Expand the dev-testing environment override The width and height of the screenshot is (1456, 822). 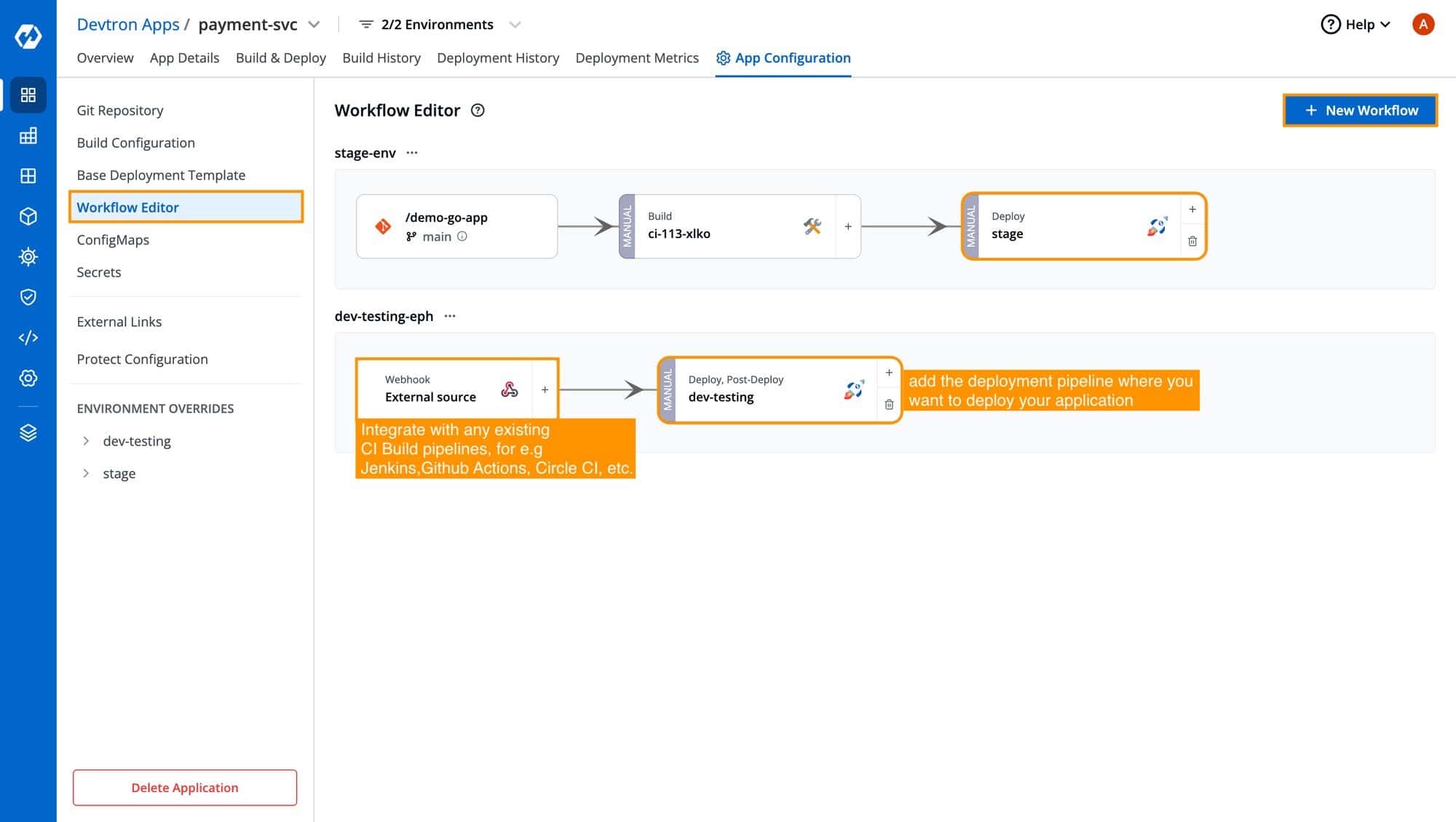tap(86, 441)
